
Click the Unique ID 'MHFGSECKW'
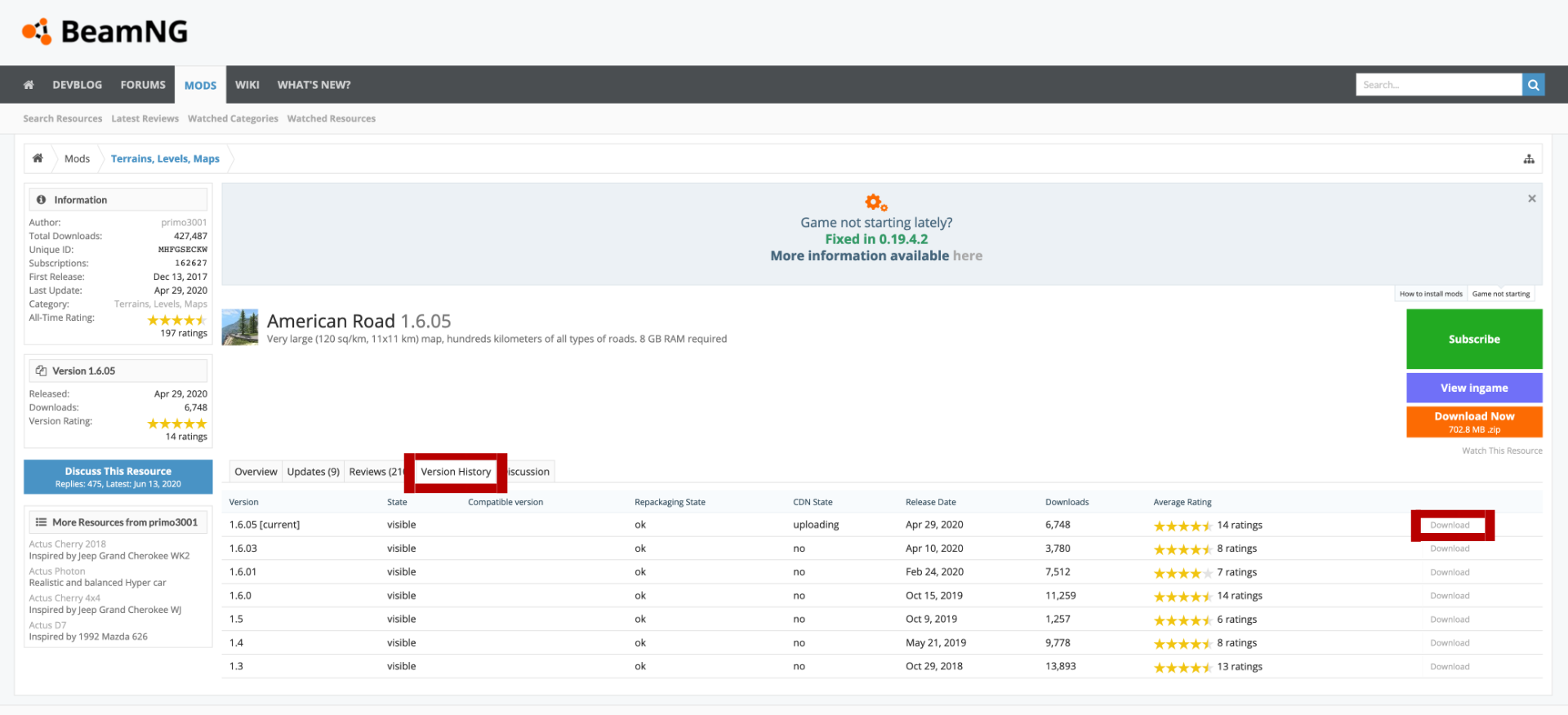(x=183, y=250)
